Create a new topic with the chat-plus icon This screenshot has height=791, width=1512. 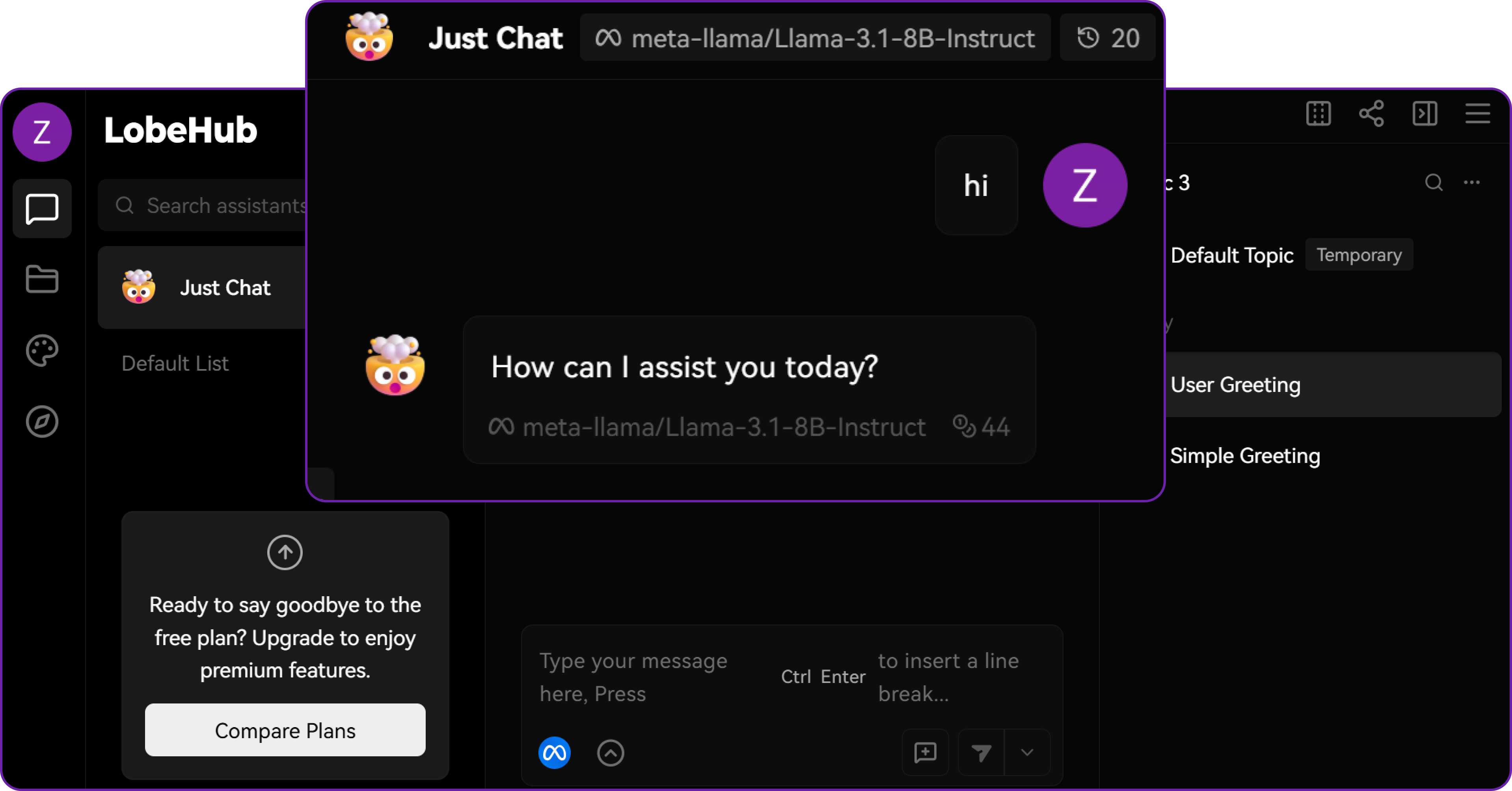[924, 754]
